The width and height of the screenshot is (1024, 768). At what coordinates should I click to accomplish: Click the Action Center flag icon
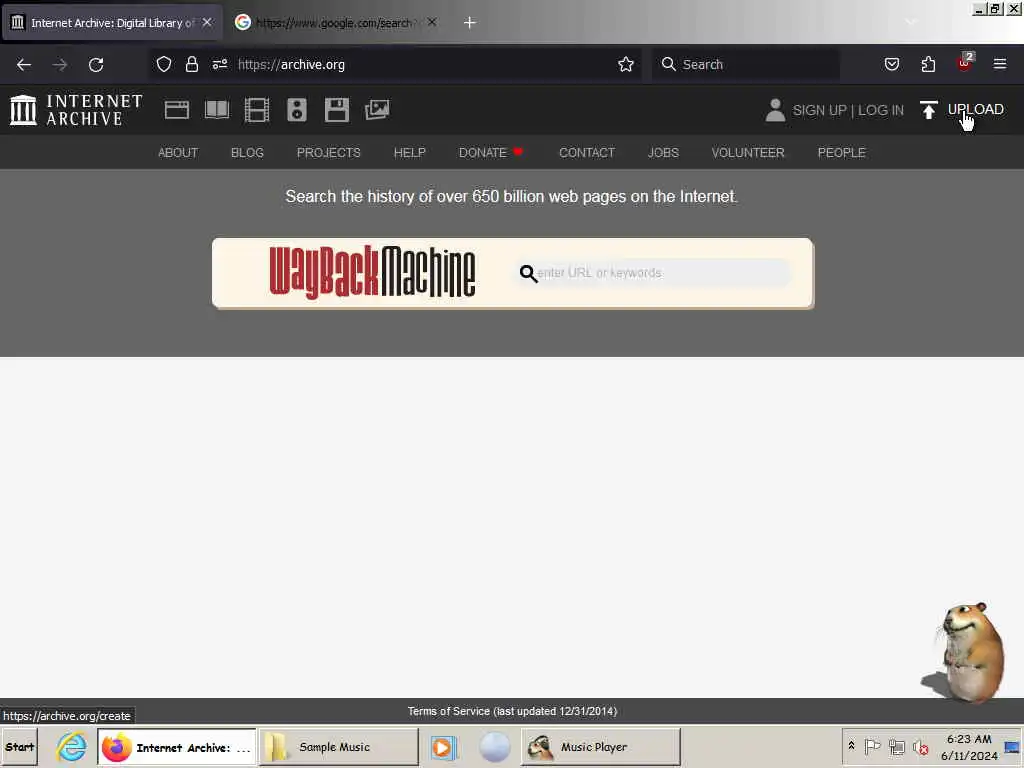coord(872,746)
